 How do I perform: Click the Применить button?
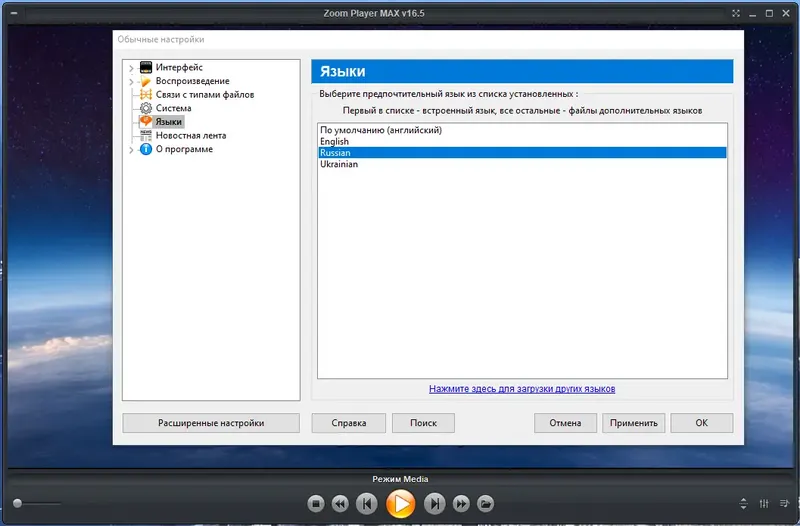[633, 423]
